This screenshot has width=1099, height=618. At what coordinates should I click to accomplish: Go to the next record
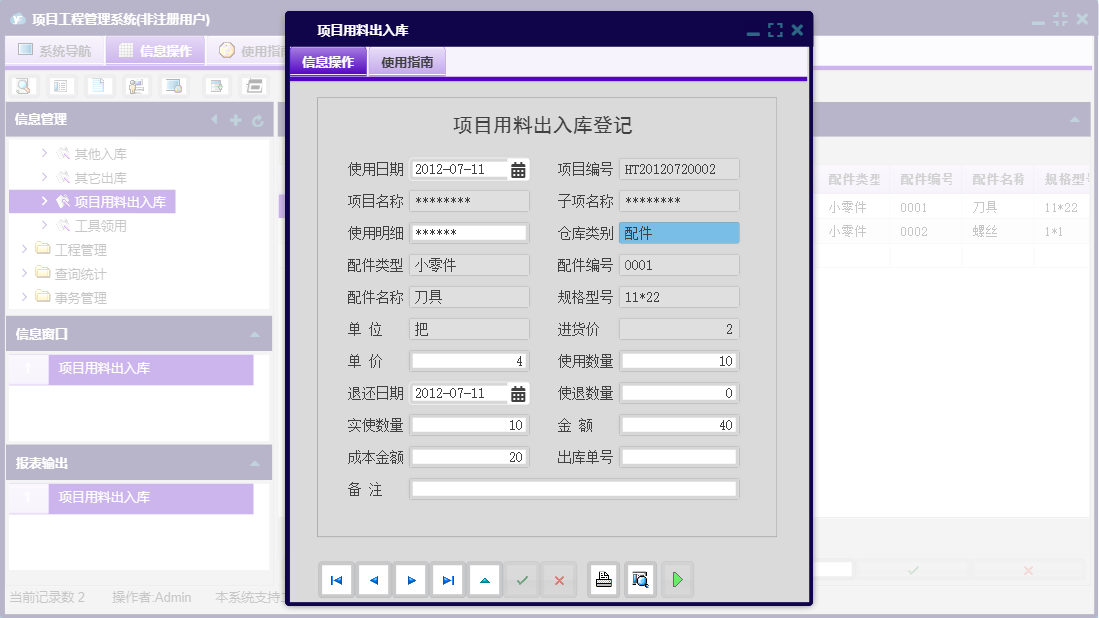click(x=411, y=579)
